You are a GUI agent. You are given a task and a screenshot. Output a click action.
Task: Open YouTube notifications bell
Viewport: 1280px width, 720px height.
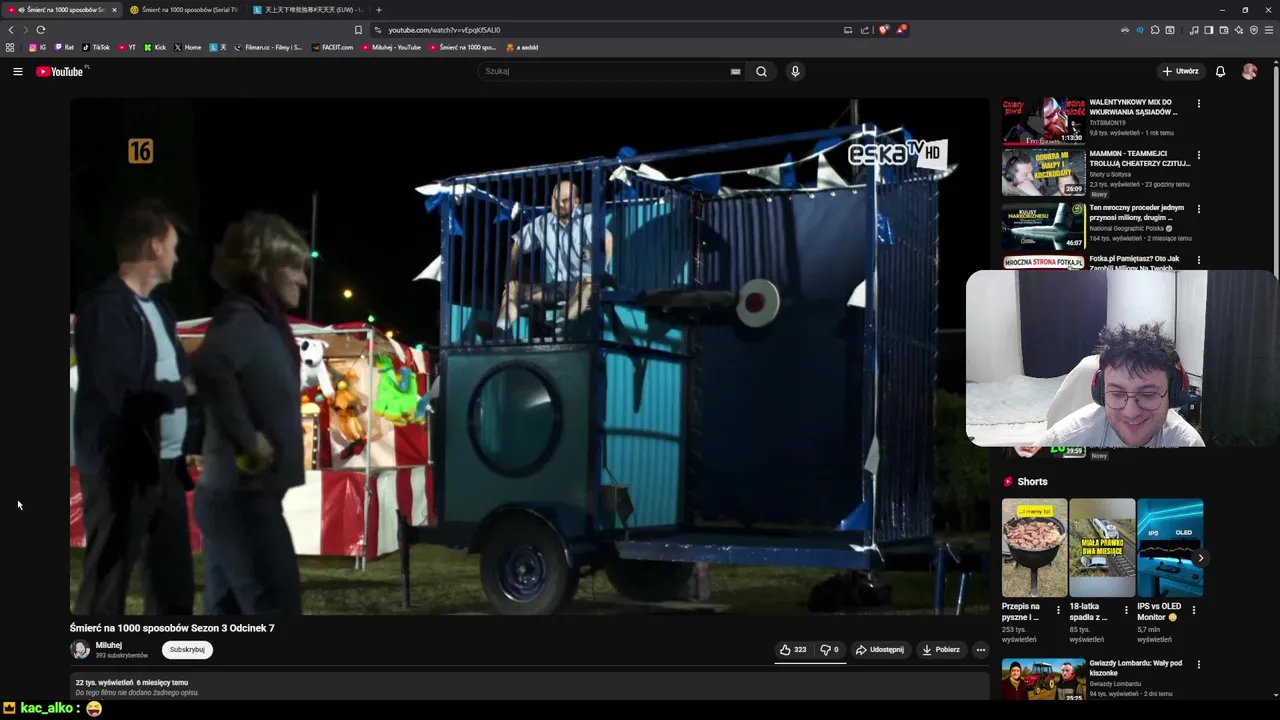click(1220, 71)
